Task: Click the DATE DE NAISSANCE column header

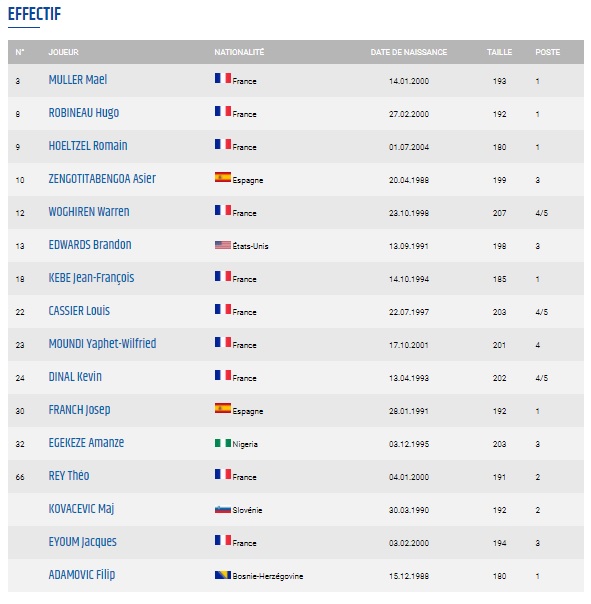Action: 409,52
